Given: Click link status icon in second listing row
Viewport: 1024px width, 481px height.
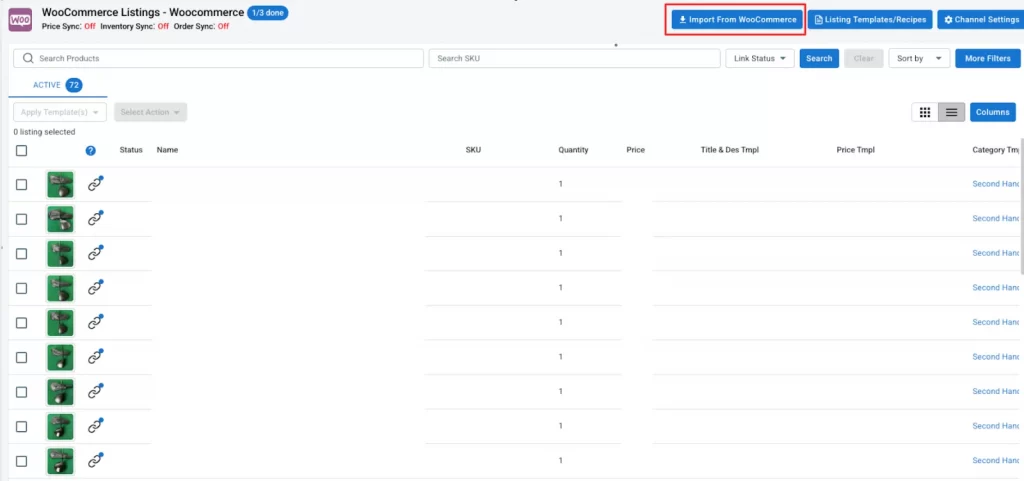Looking at the screenshot, I should pyautogui.click(x=96, y=219).
